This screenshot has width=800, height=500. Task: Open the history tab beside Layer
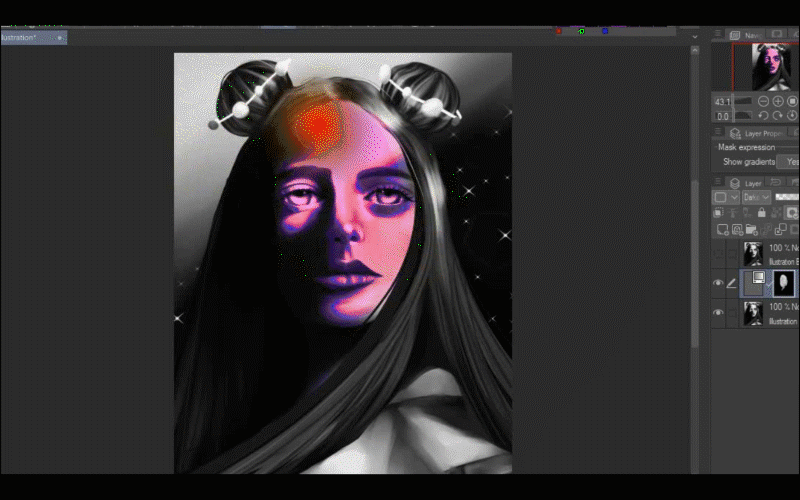point(776,183)
